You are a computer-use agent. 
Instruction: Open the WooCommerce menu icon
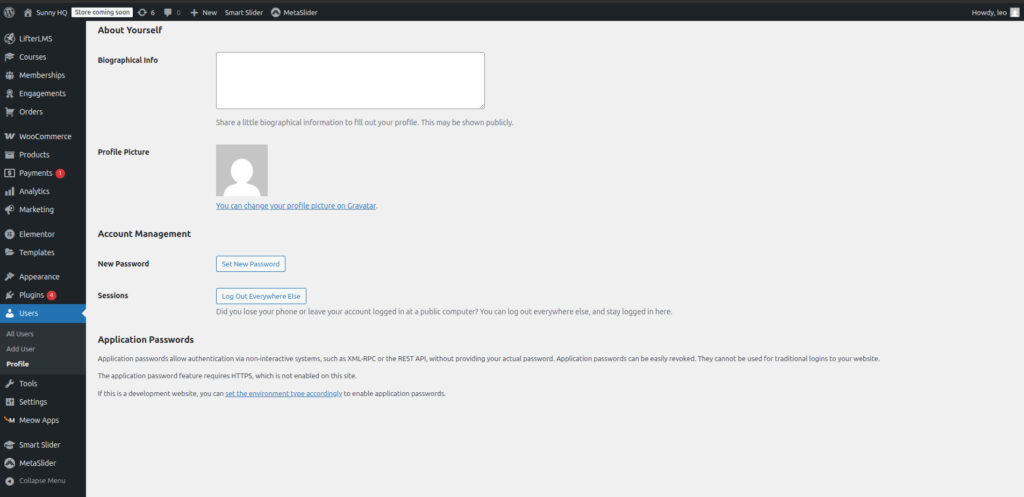click(9, 136)
